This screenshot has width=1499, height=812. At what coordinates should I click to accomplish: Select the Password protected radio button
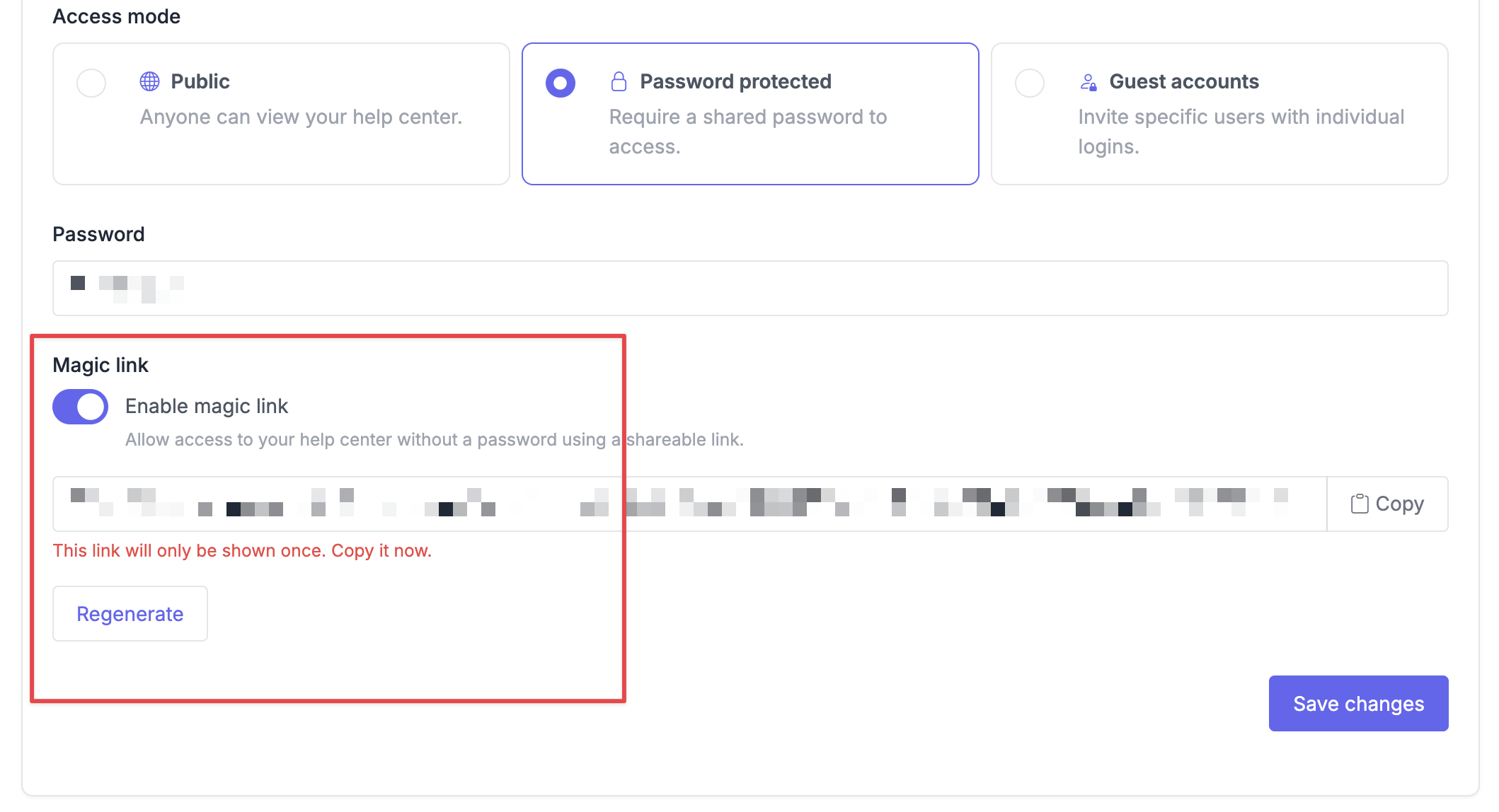[561, 83]
